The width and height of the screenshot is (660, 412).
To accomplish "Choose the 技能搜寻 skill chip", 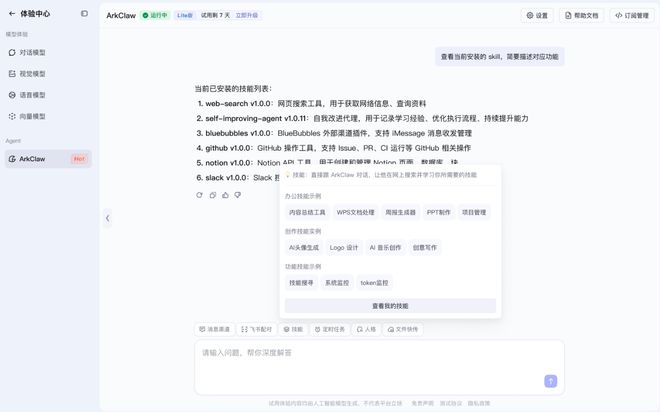I will pos(301,283).
